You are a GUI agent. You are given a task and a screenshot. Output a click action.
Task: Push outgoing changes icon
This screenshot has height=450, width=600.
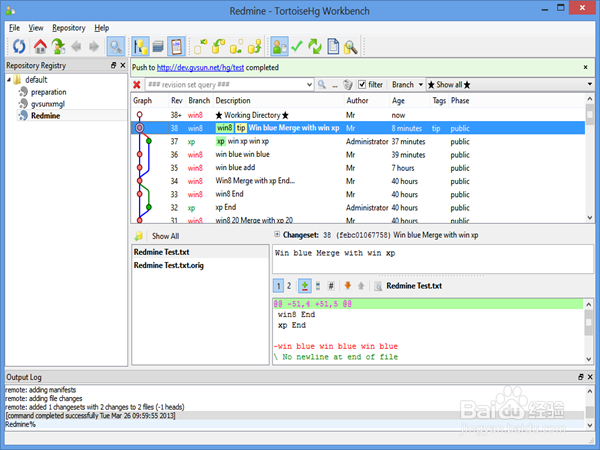pyautogui.click(x=254, y=47)
